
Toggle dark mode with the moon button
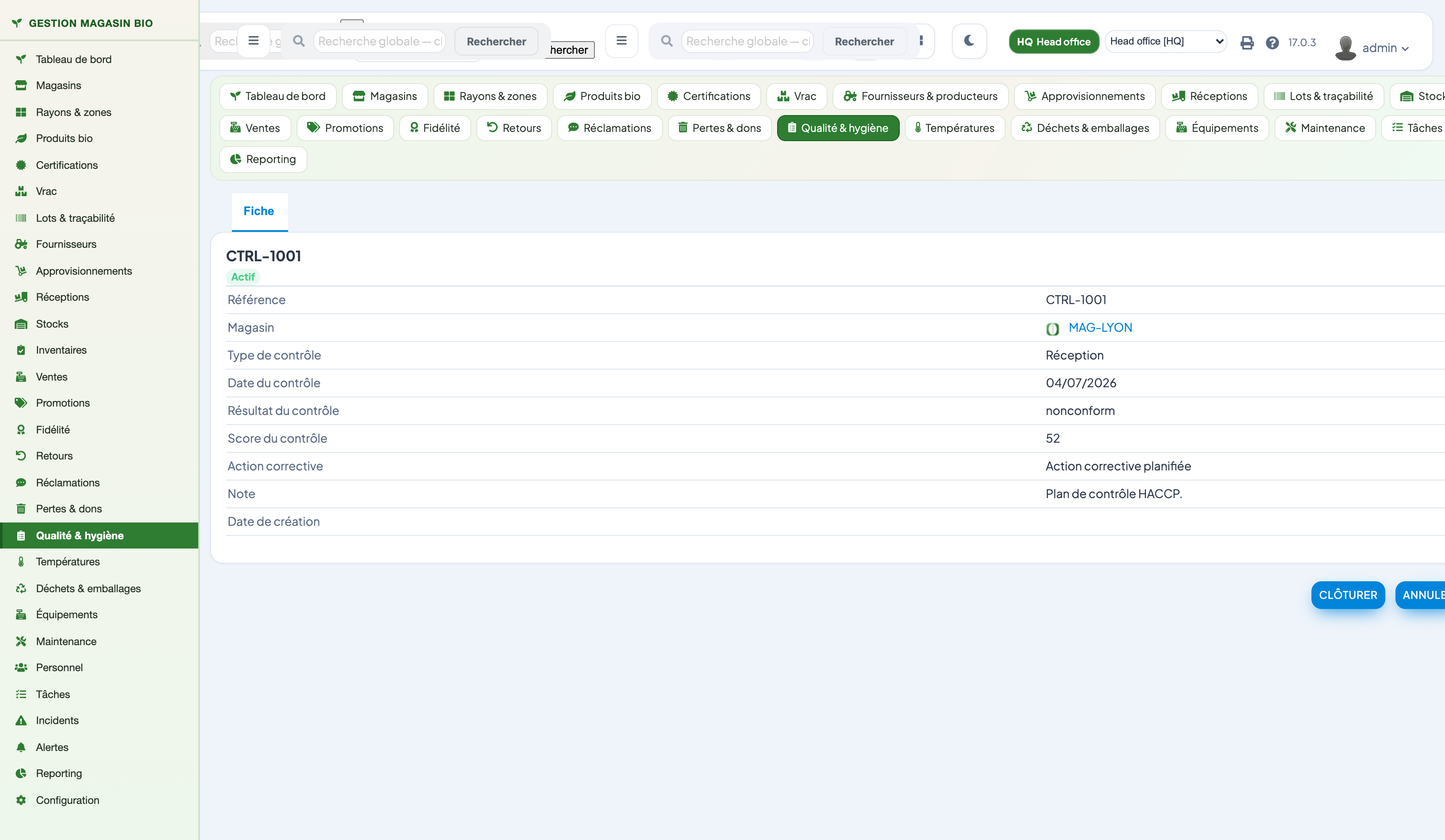[969, 41]
